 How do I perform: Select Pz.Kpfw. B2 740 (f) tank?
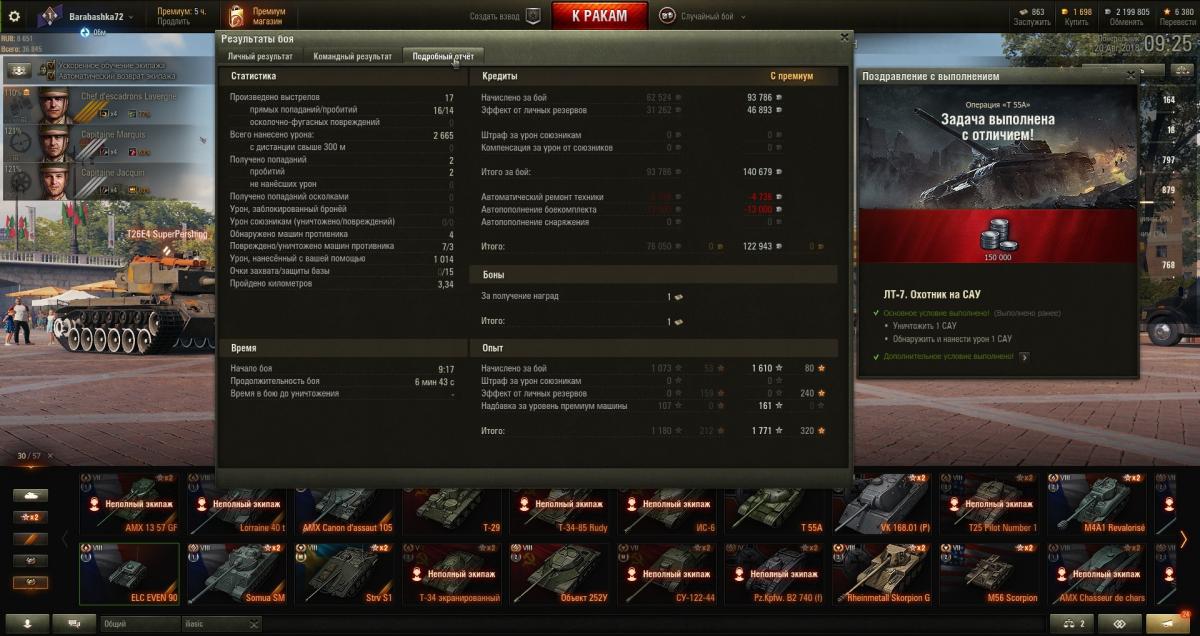775,574
